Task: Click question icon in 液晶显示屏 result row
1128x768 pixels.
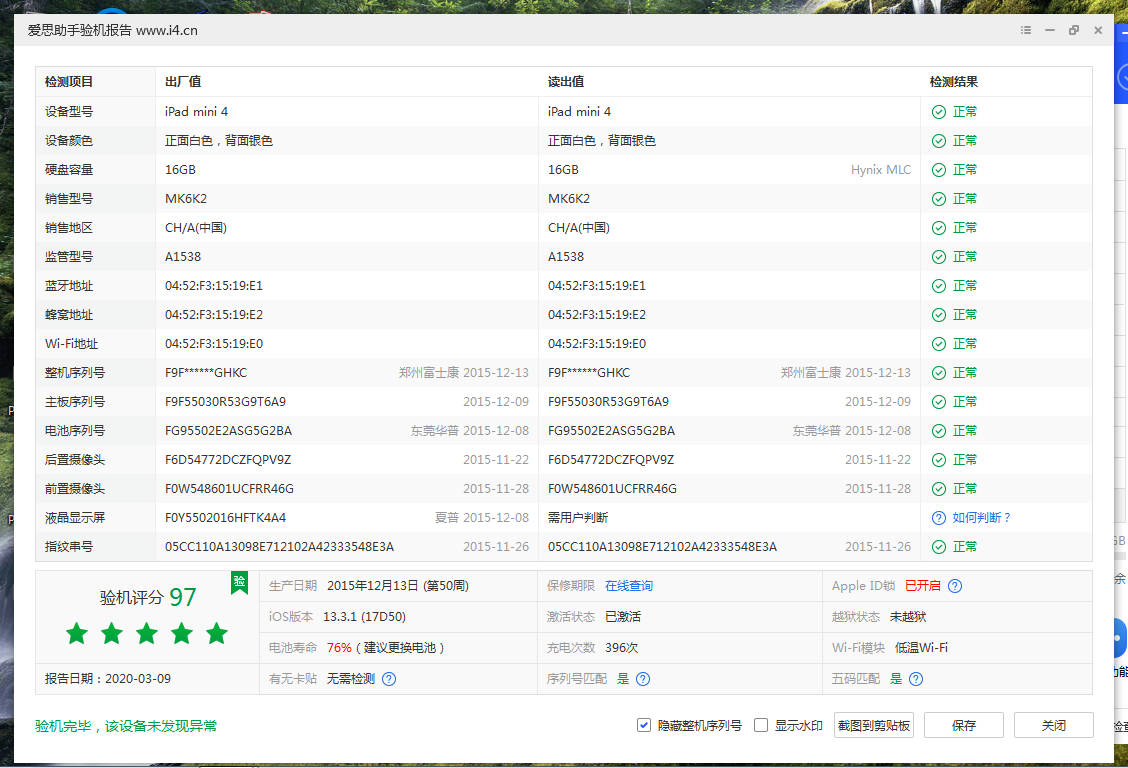Action: click(938, 518)
